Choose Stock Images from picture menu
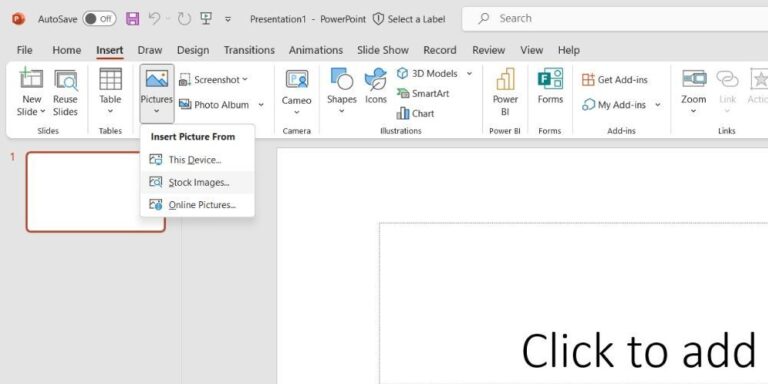The width and height of the screenshot is (768, 384). [197, 182]
